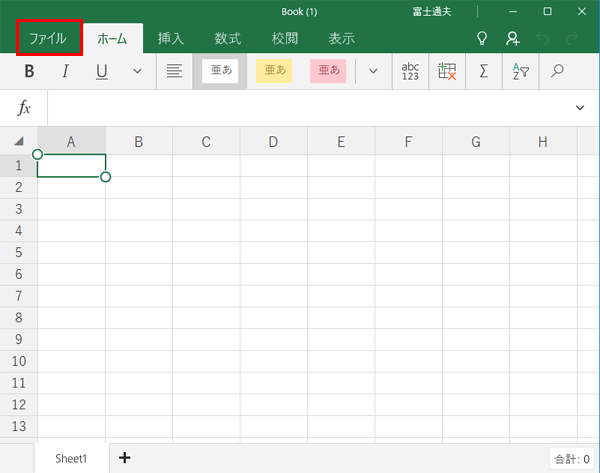The height and width of the screenshot is (473, 600).
Task: Toggle bold formatting
Action: tap(29, 71)
